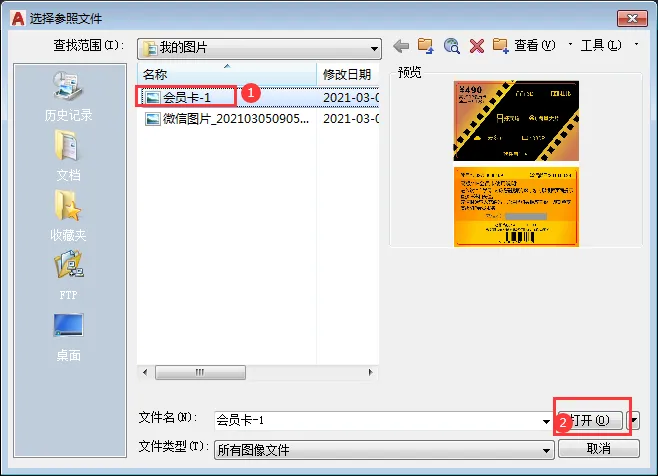Click image icon of 微信图片 file
This screenshot has height=476, width=658.
(152, 119)
